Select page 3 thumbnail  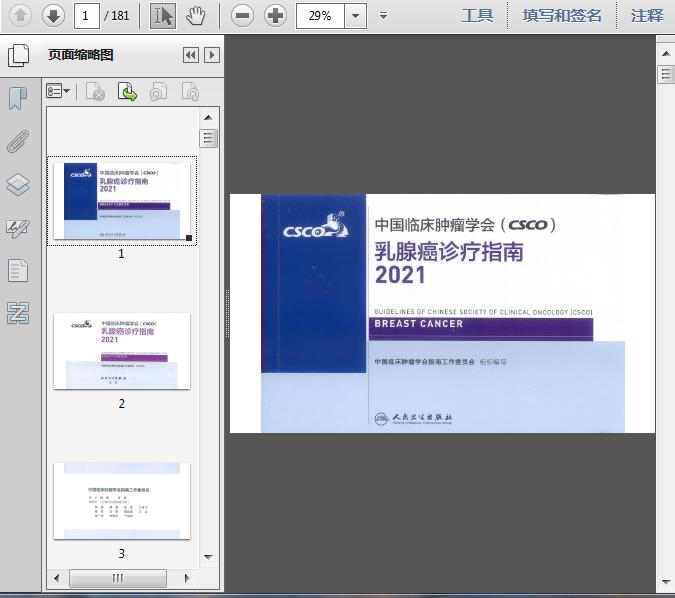click(x=122, y=501)
